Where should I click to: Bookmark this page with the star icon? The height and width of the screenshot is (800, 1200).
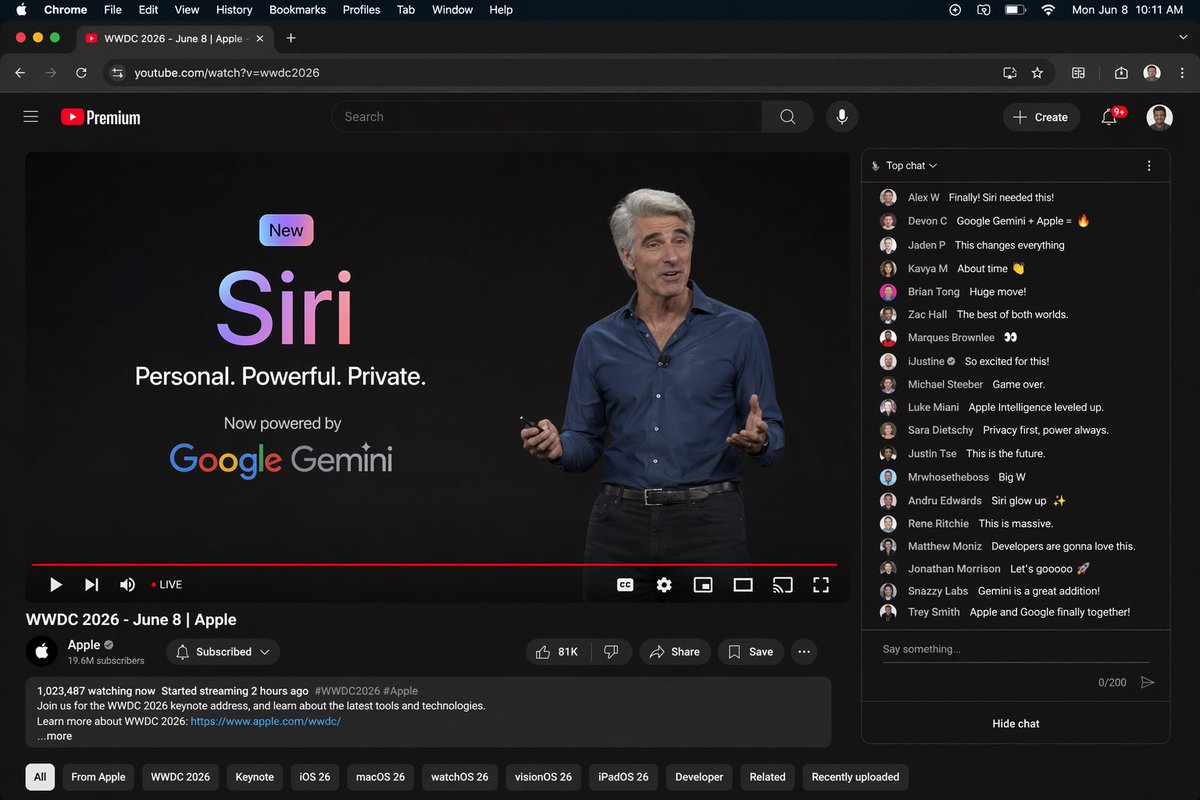coord(1037,73)
